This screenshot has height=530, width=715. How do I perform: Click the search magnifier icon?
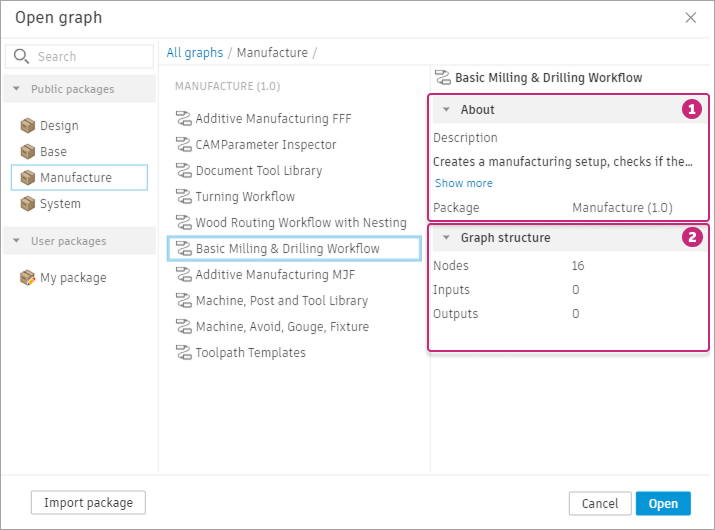click(21, 57)
